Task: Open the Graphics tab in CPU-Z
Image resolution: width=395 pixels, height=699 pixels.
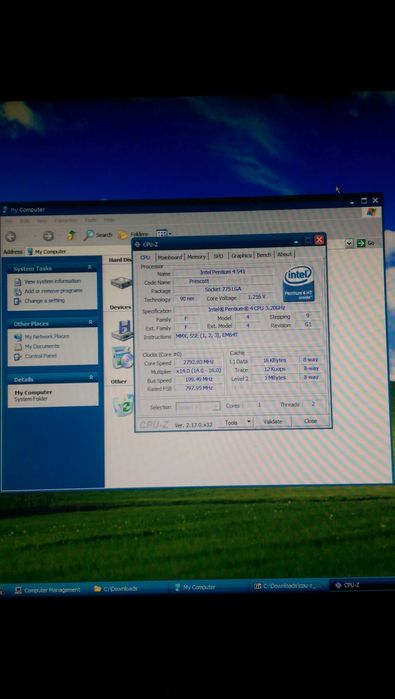Action: (241, 256)
